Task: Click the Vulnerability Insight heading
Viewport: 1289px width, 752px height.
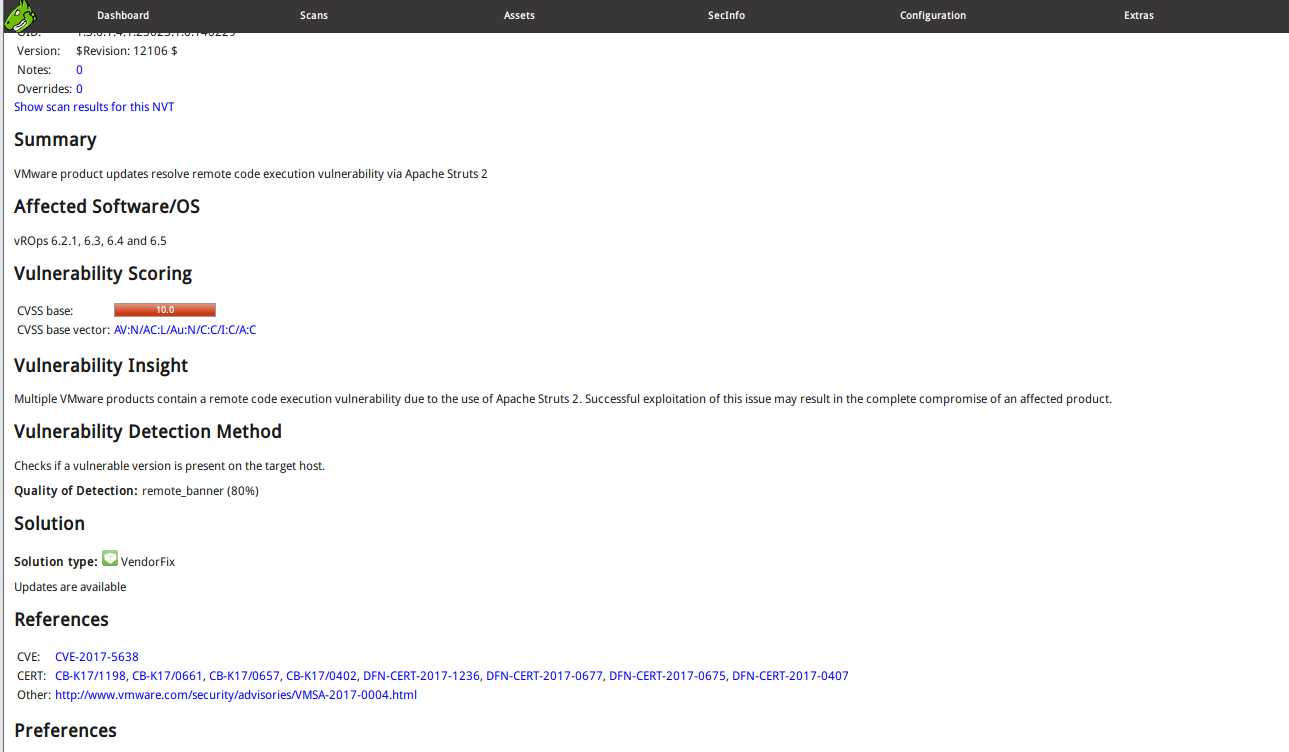Action: click(x=101, y=366)
